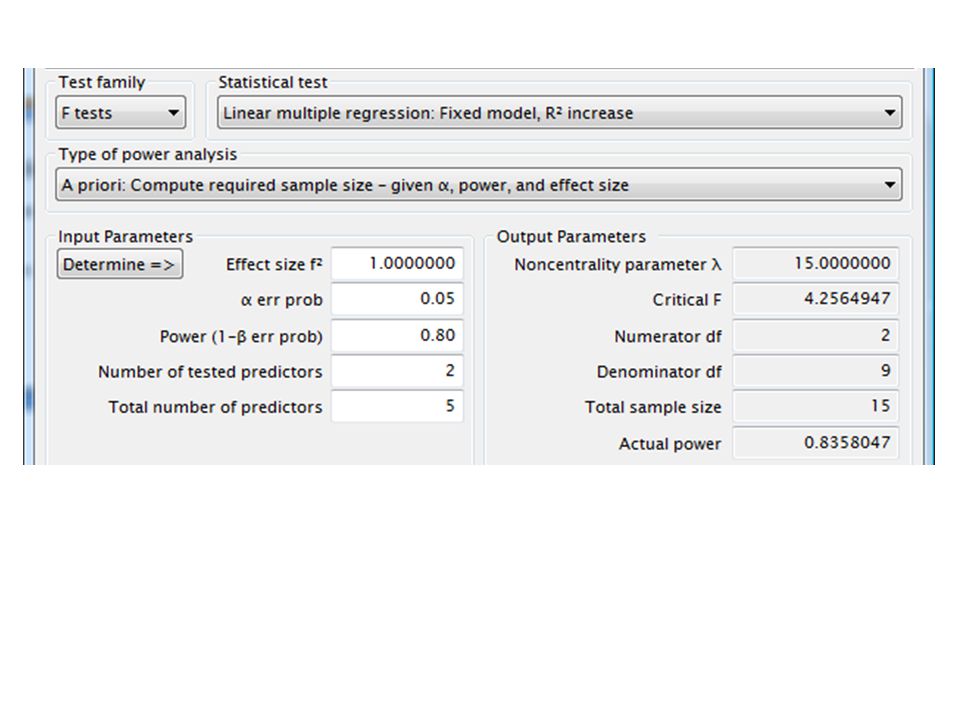Screen dimensions: 960x720
Task: Click the Power (1-β err prob) field
Action: [x=397, y=336]
